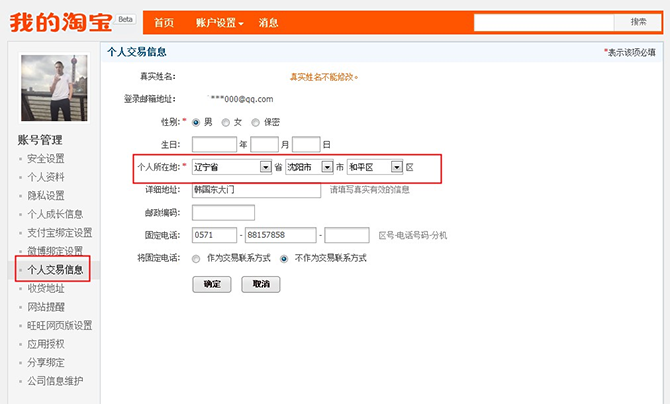The height and width of the screenshot is (404, 670).
Task: Expand the 账户设置 menu
Action: (220, 23)
